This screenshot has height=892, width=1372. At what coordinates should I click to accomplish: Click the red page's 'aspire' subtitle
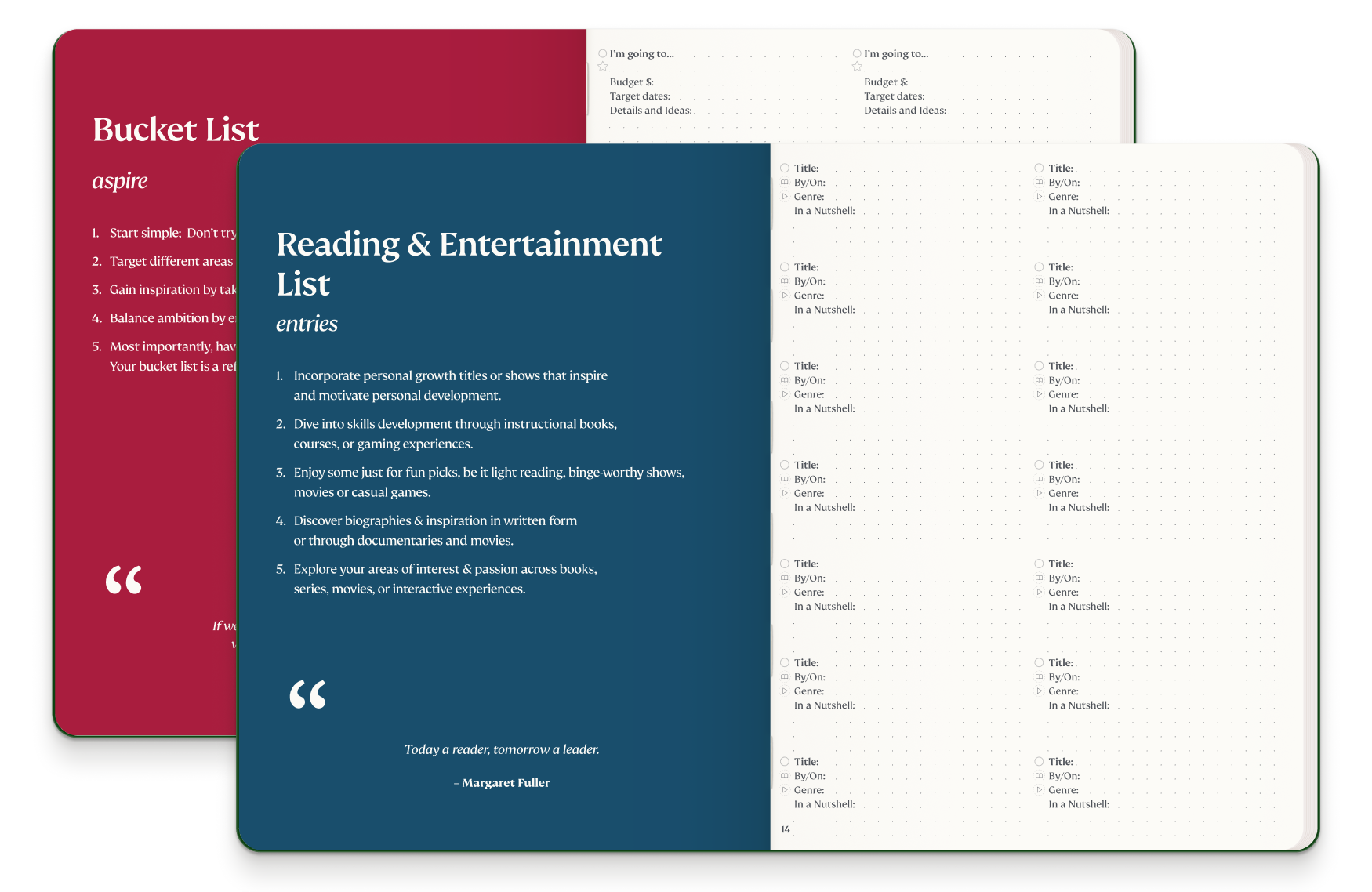click(120, 181)
